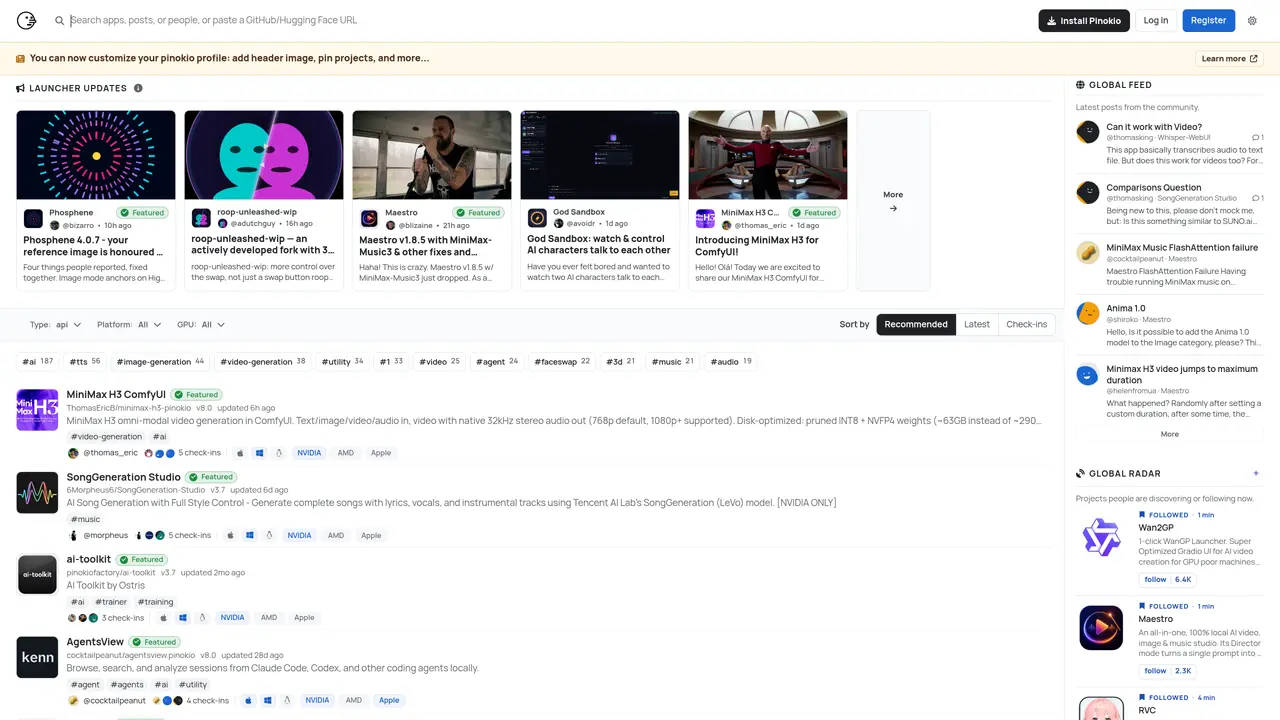Viewport: 1280px width, 720px height.
Task: Sort by Latest
Action: pyautogui.click(x=977, y=324)
